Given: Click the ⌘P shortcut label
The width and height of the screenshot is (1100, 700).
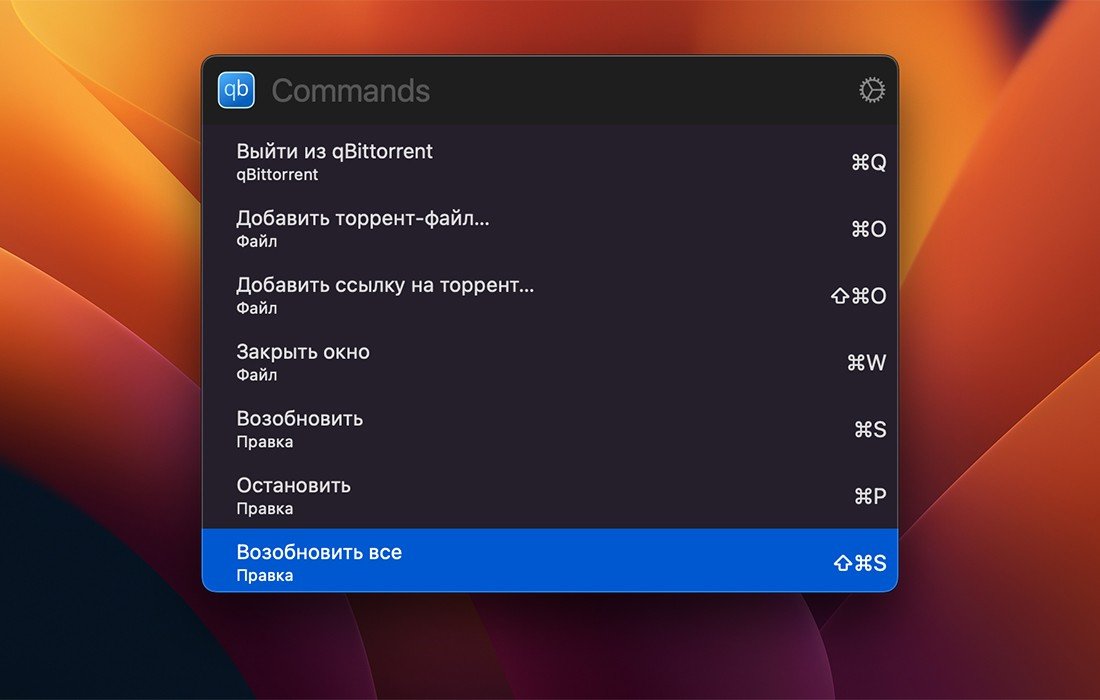Looking at the screenshot, I should point(870,496).
